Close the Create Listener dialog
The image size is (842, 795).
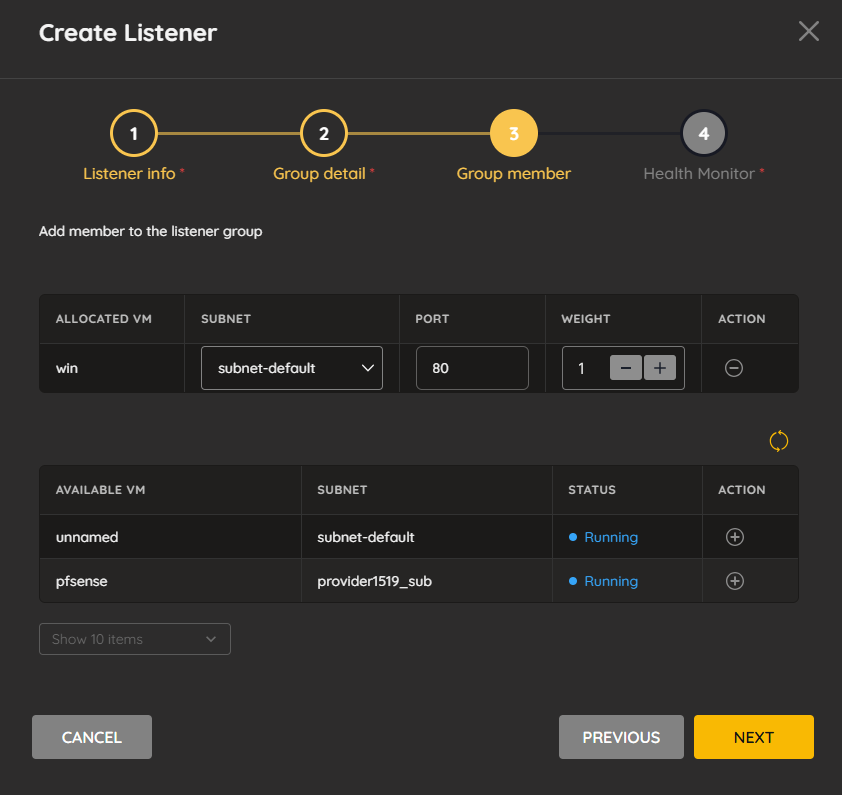pyautogui.click(x=808, y=31)
